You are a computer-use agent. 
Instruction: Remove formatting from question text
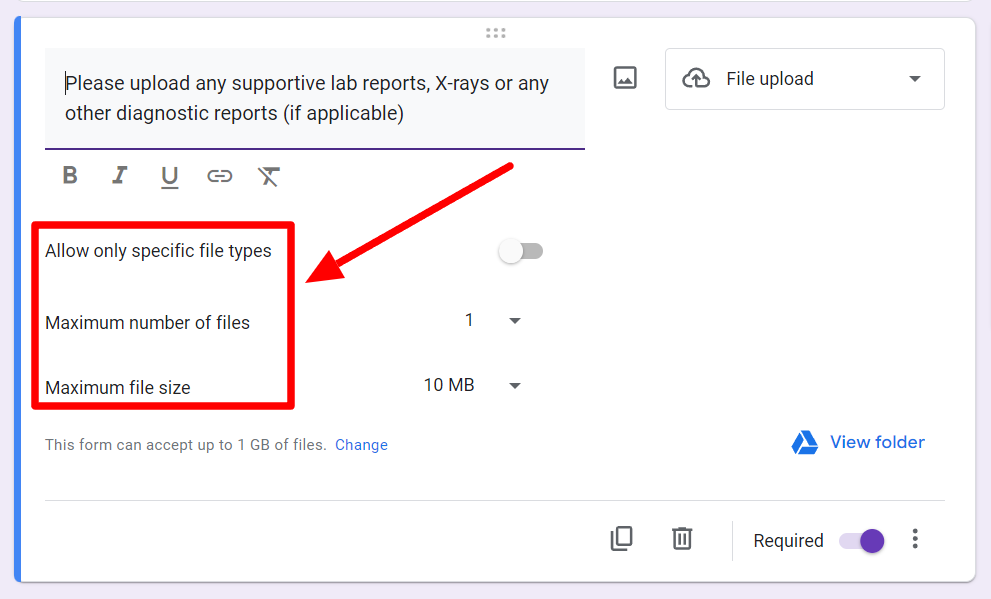(x=269, y=176)
